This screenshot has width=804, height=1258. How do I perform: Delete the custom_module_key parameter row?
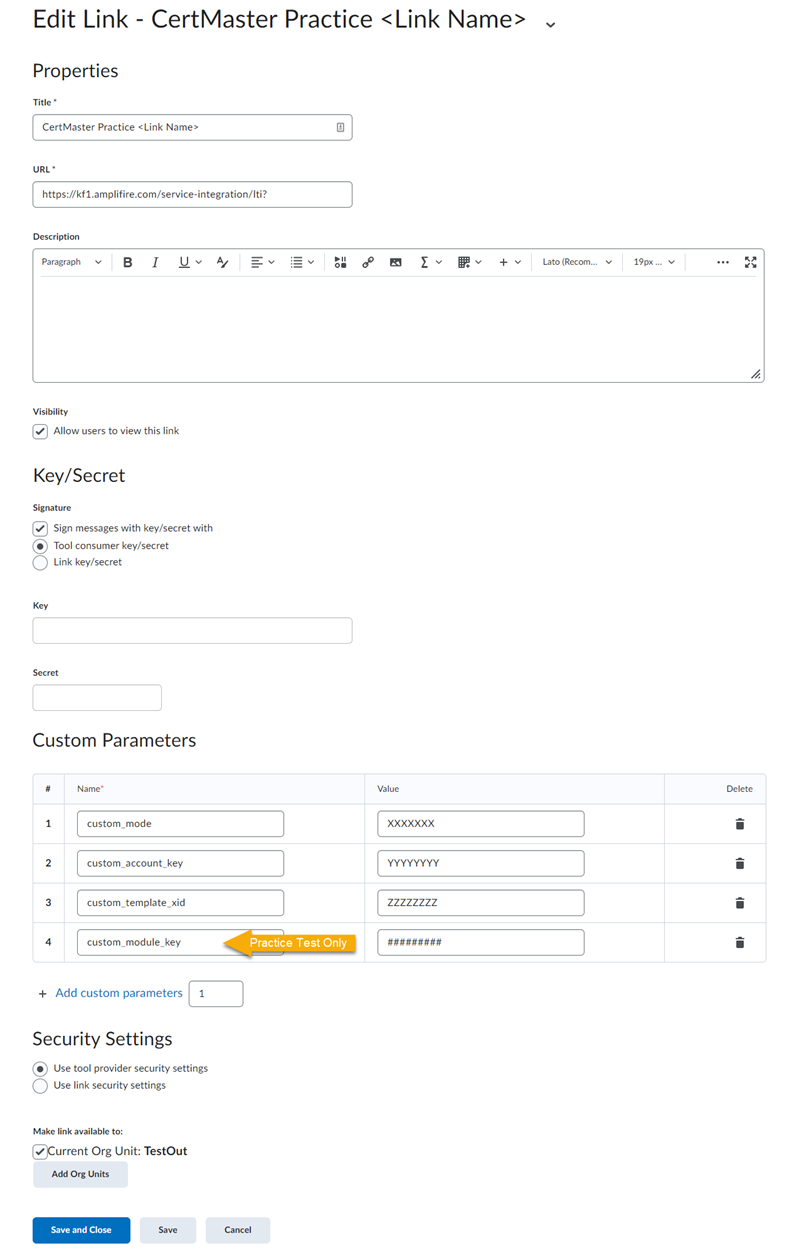(739, 942)
